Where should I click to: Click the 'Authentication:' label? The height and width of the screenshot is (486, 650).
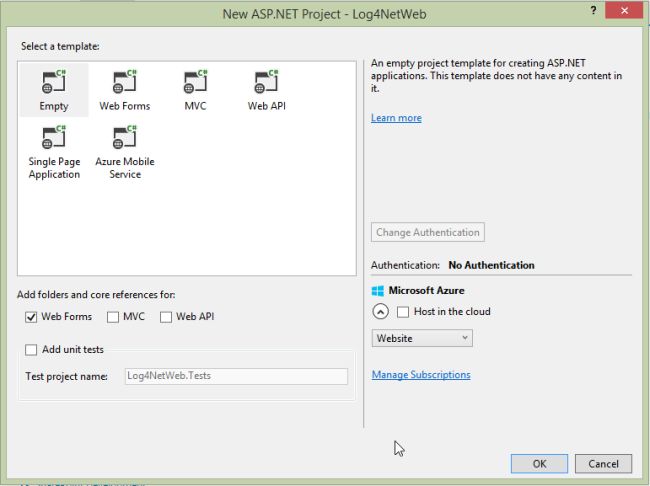click(x=405, y=265)
